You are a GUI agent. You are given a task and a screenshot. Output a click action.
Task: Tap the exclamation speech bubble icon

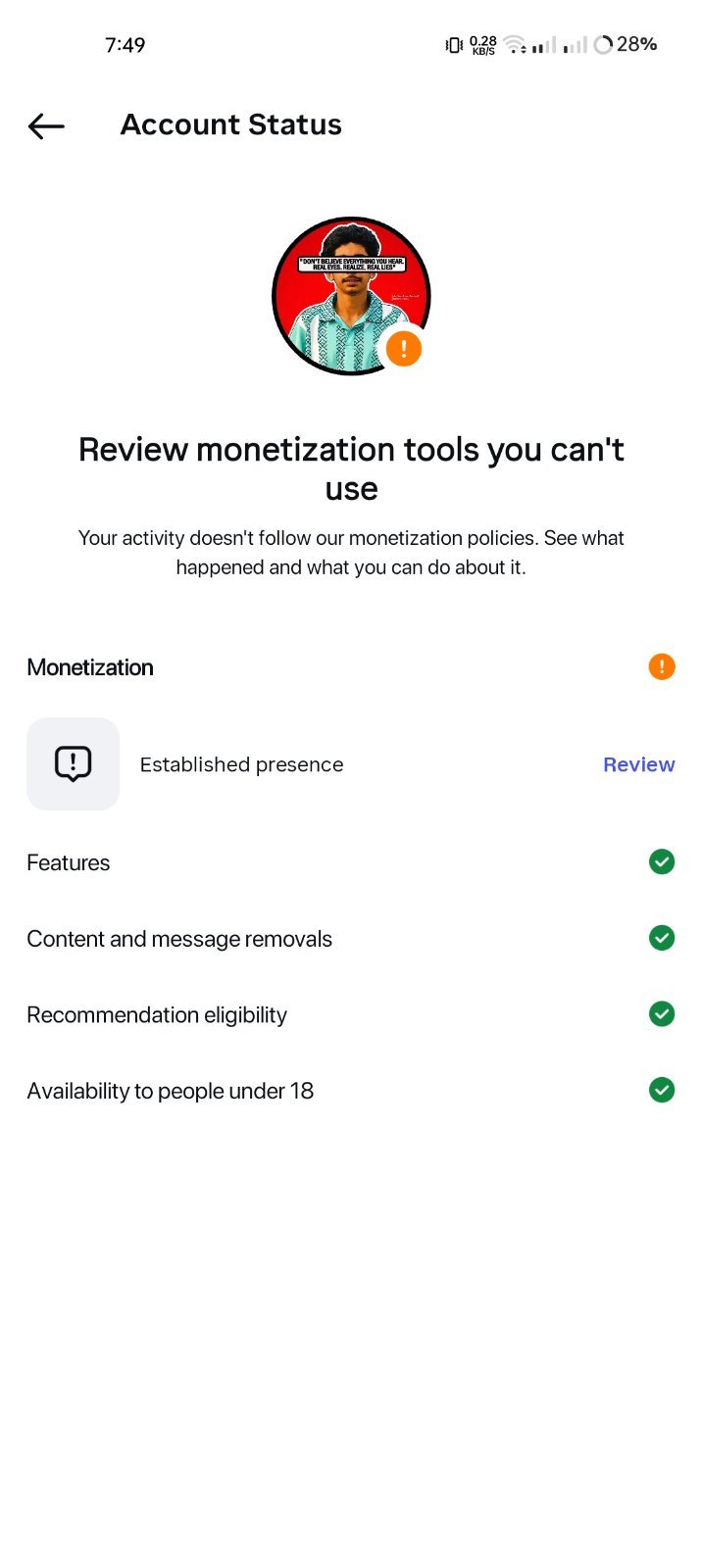coord(73,764)
